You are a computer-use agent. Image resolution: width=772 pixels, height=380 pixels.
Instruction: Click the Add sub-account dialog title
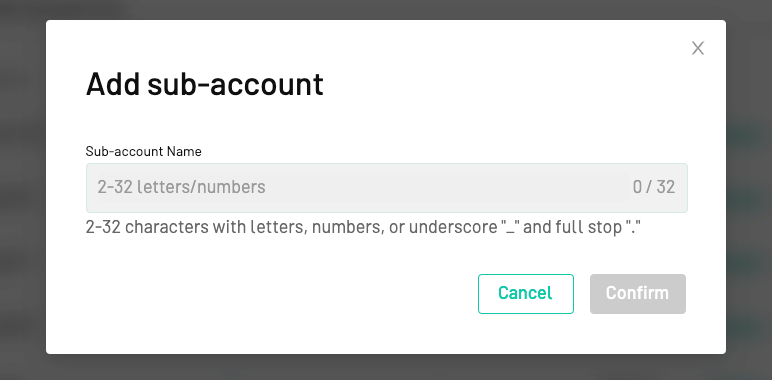tap(204, 84)
